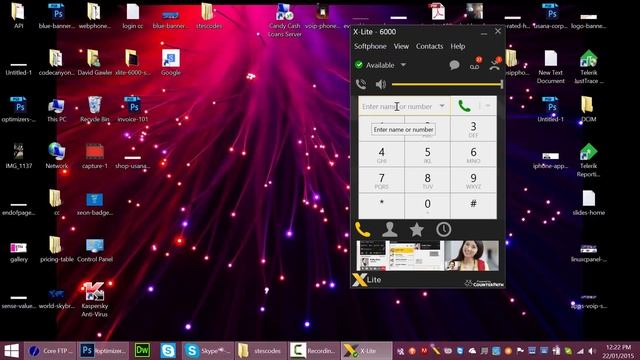Select the Control Panel desktop icon

click(95, 250)
